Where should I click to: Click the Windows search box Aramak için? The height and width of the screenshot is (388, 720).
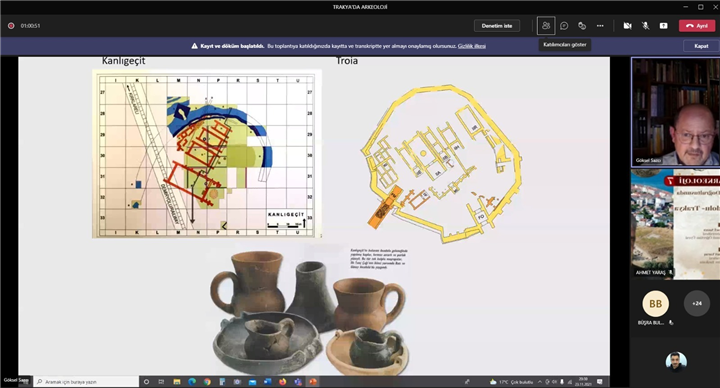click(87, 382)
